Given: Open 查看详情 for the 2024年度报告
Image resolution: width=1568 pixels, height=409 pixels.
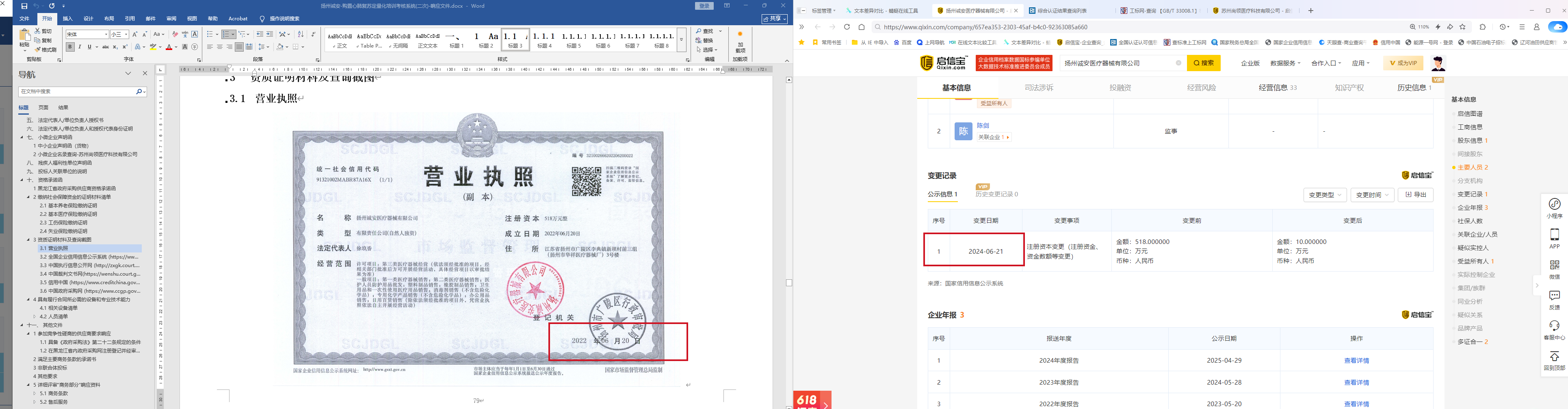Looking at the screenshot, I should tap(1356, 361).
